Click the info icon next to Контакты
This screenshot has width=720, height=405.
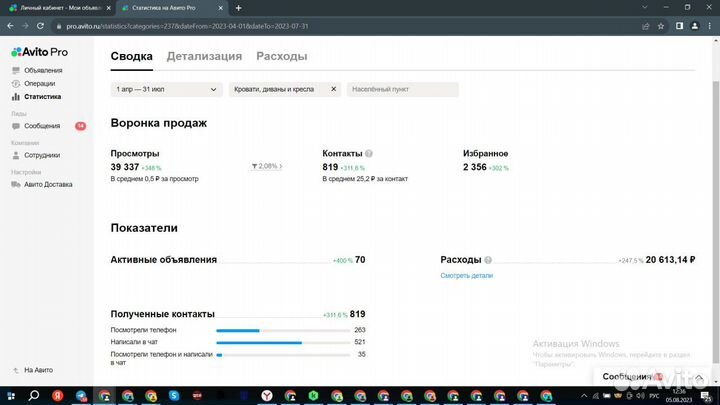tap(369, 154)
